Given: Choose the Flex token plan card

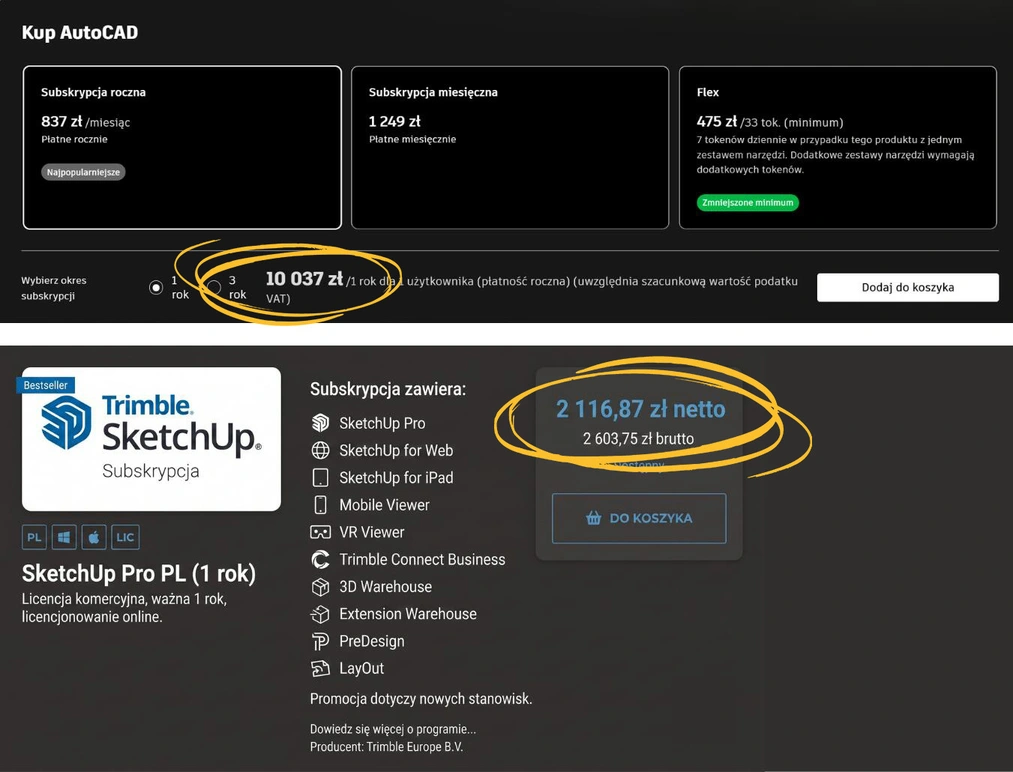Looking at the screenshot, I should pos(838,147).
